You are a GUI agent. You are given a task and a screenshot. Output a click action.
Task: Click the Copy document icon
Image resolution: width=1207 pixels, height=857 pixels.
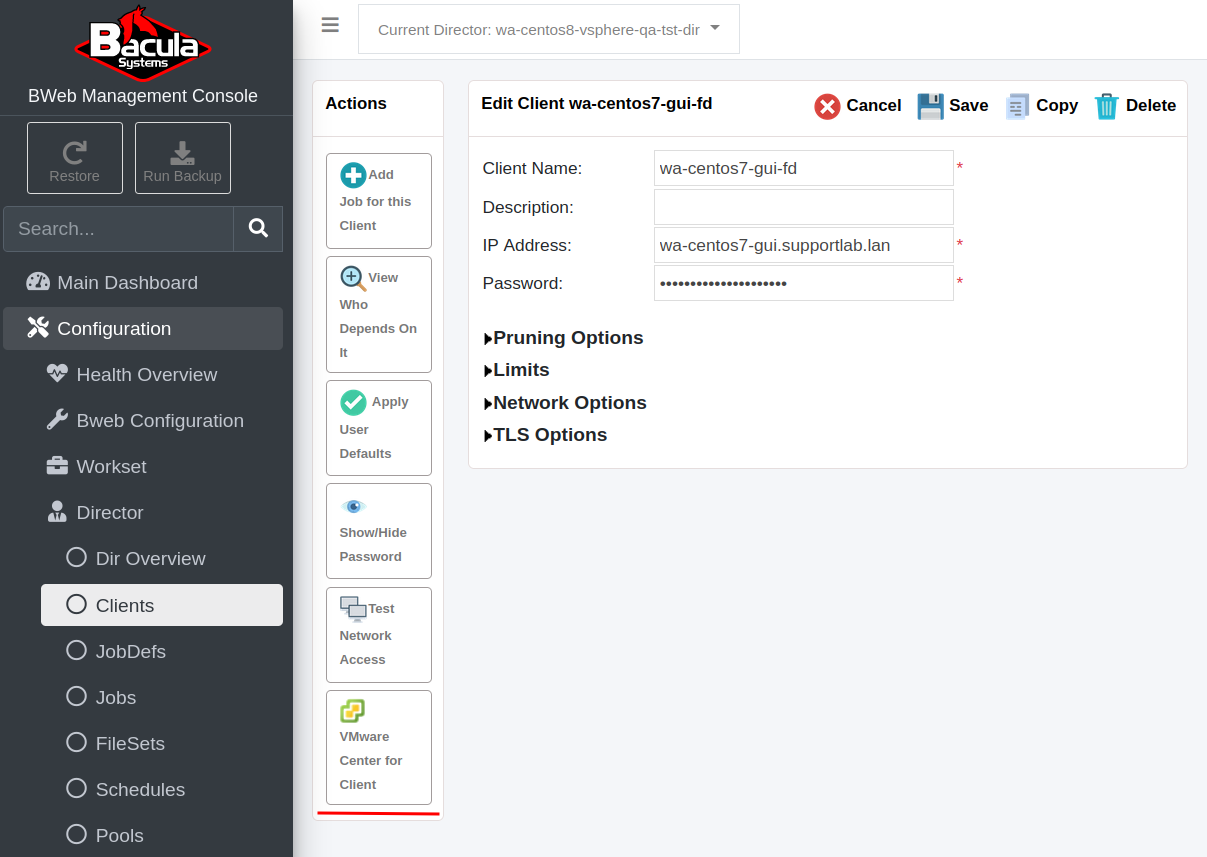(x=1017, y=106)
